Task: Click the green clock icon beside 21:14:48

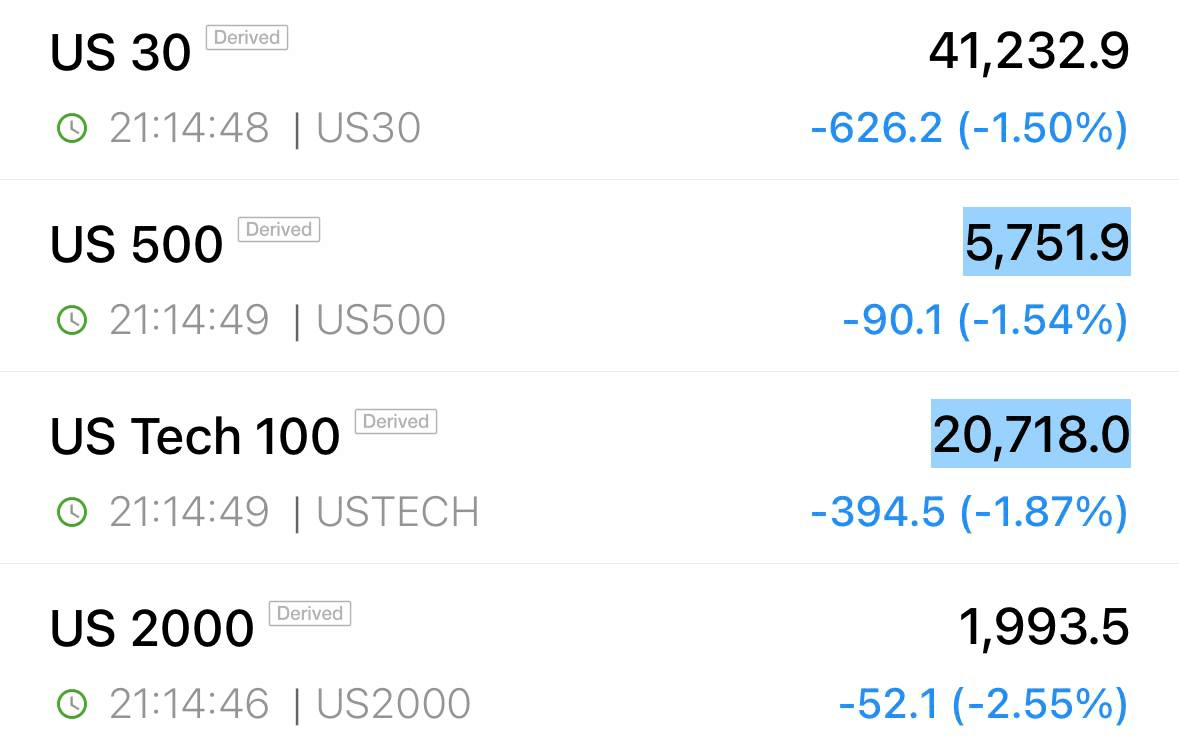Action: pyautogui.click(x=72, y=128)
